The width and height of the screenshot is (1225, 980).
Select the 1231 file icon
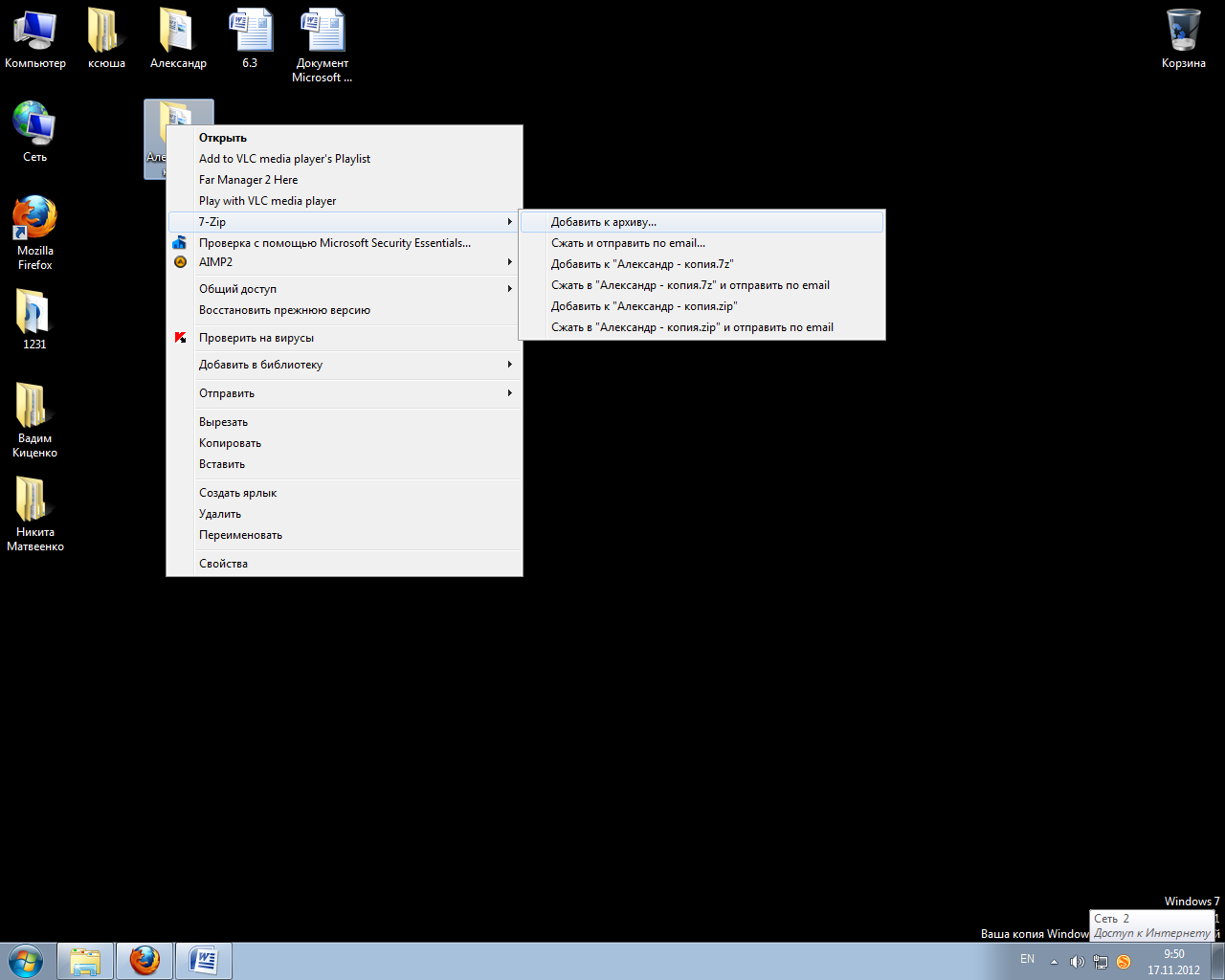pyautogui.click(x=34, y=320)
